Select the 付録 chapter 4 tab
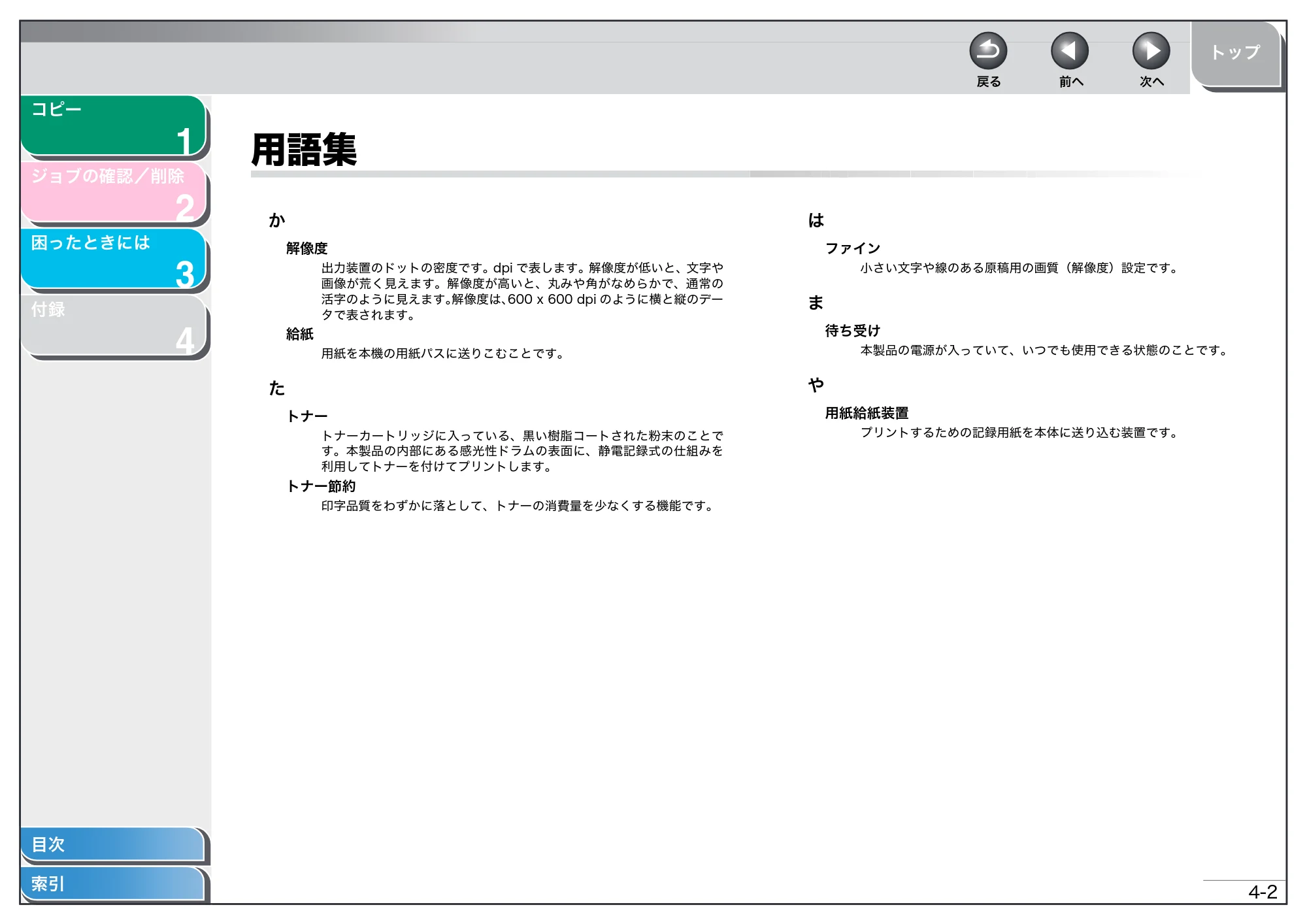 click(x=114, y=325)
